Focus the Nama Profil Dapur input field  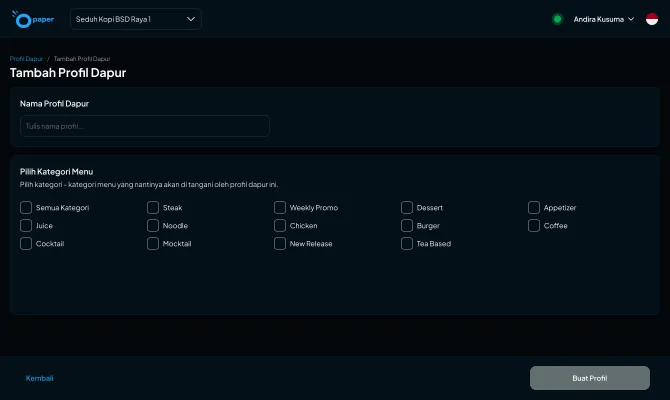(x=145, y=126)
